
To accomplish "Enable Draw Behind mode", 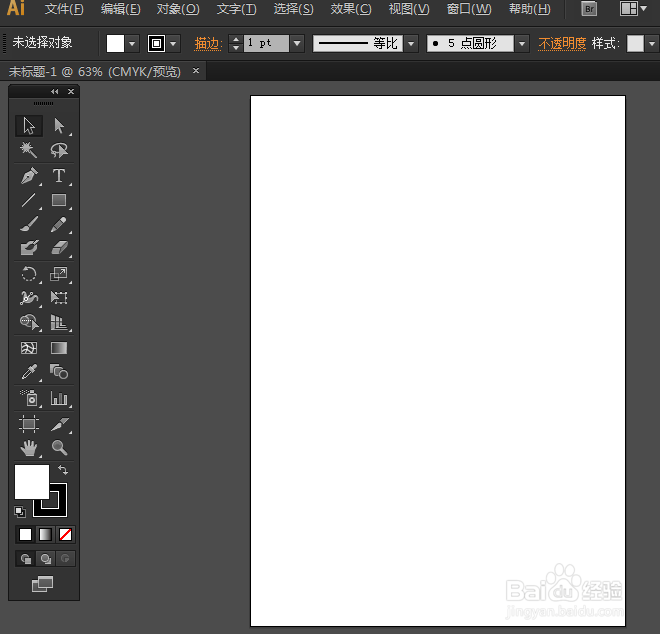I will (x=45, y=559).
